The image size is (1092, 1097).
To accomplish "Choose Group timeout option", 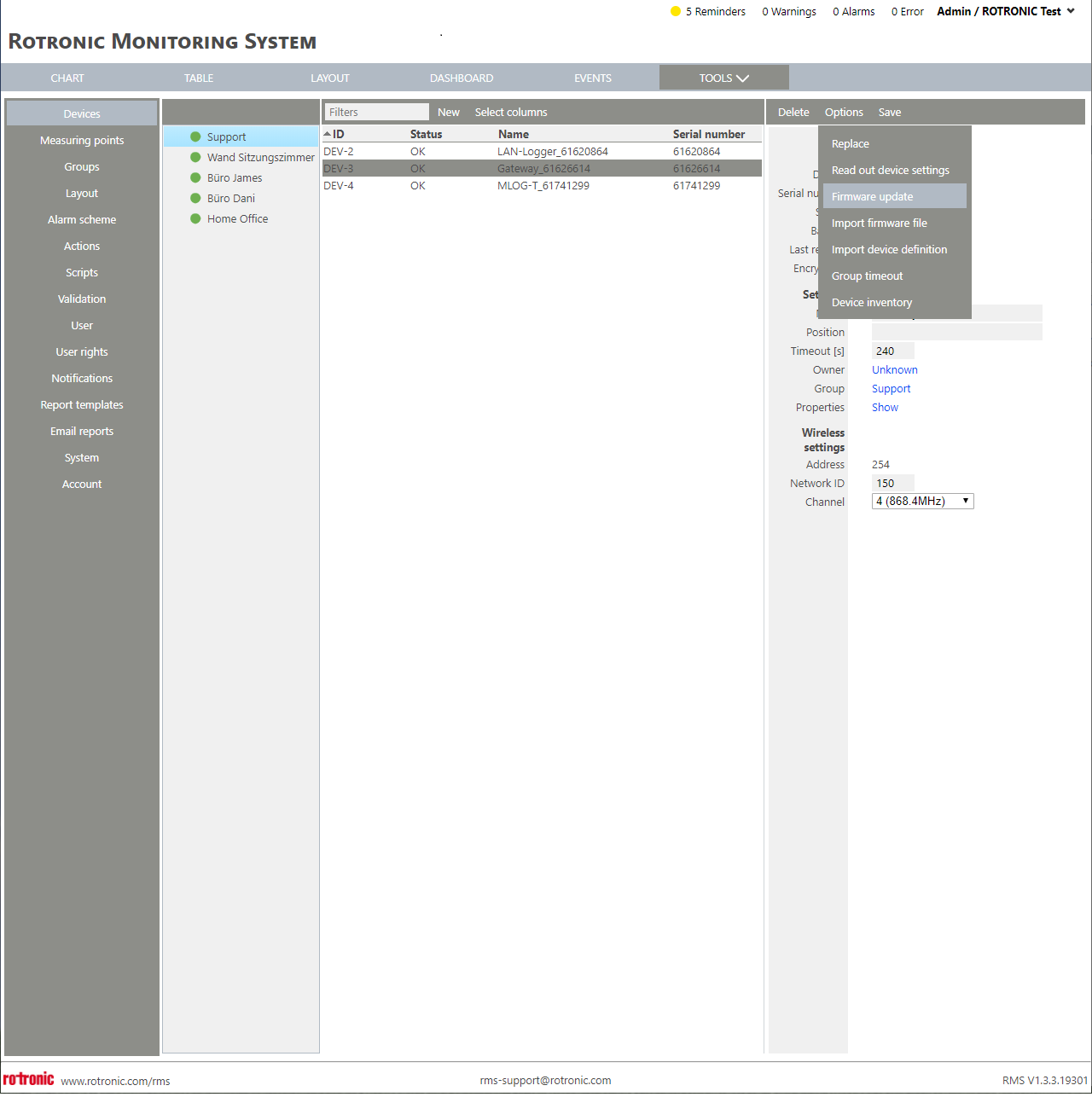I will point(895,276).
